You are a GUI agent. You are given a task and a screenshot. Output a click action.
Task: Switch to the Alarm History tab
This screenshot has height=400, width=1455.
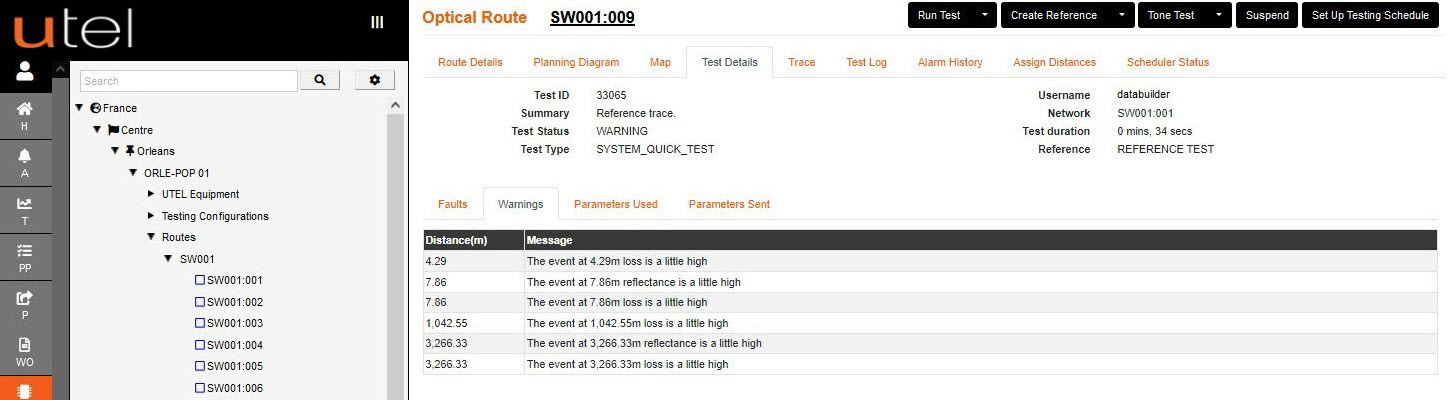pos(950,62)
